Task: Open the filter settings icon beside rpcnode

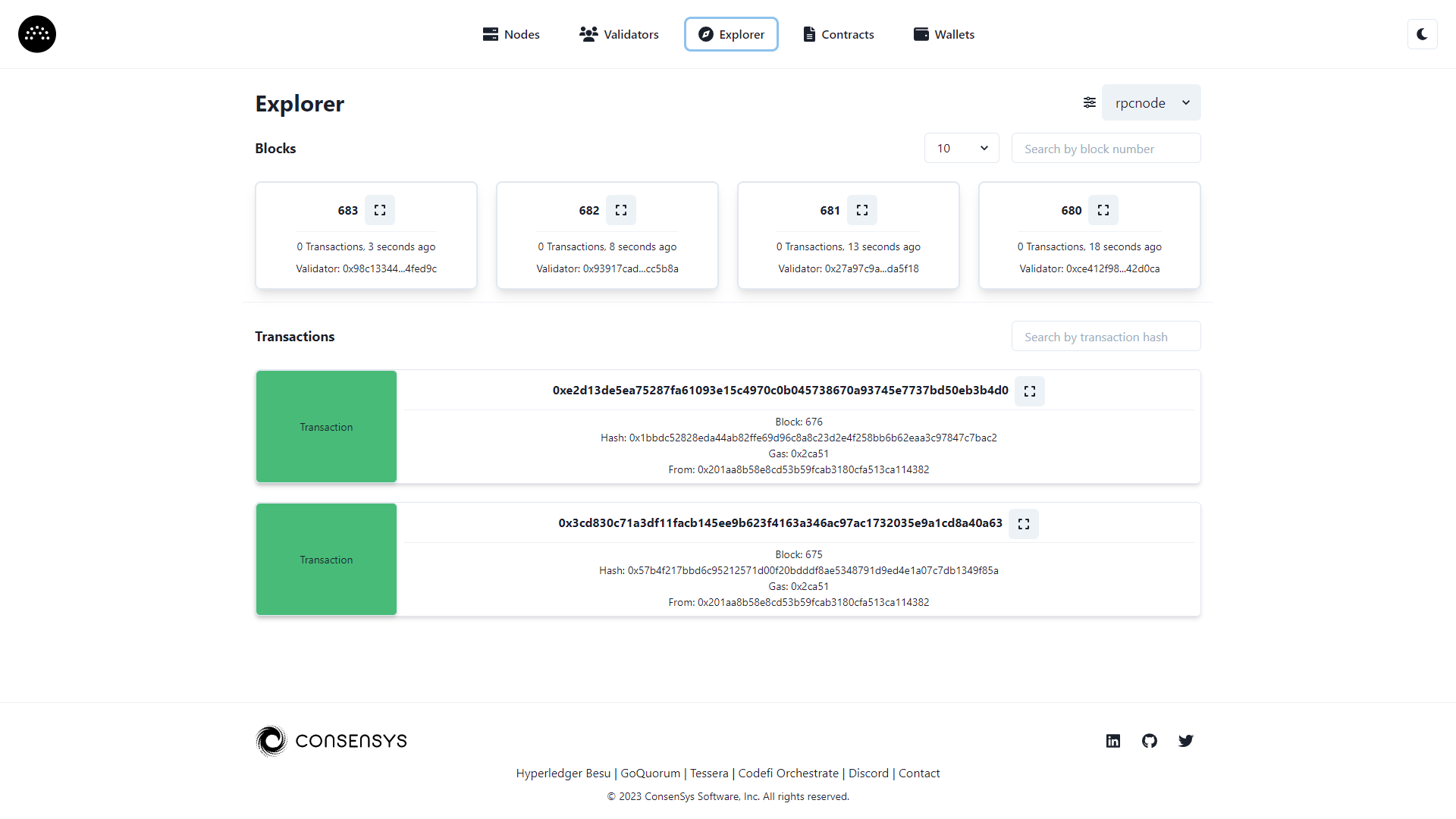Action: coord(1089,102)
